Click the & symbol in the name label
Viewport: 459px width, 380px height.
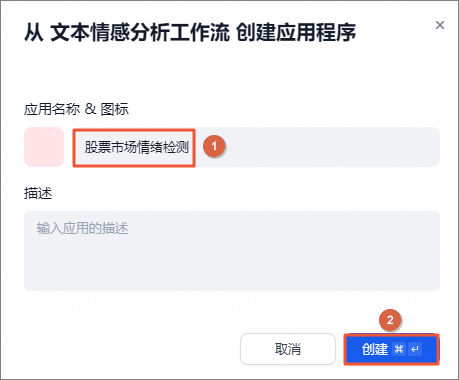click(x=90, y=109)
